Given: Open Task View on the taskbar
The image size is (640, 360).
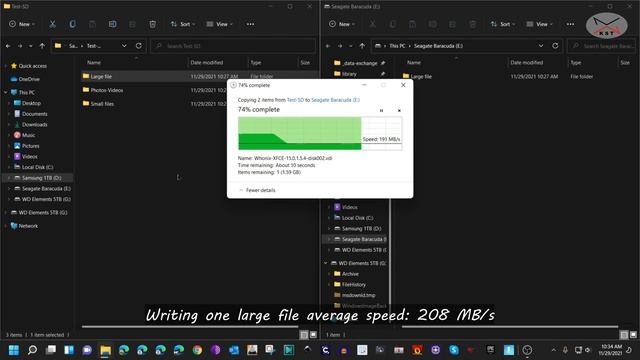Looking at the screenshot, I should tap(51, 350).
